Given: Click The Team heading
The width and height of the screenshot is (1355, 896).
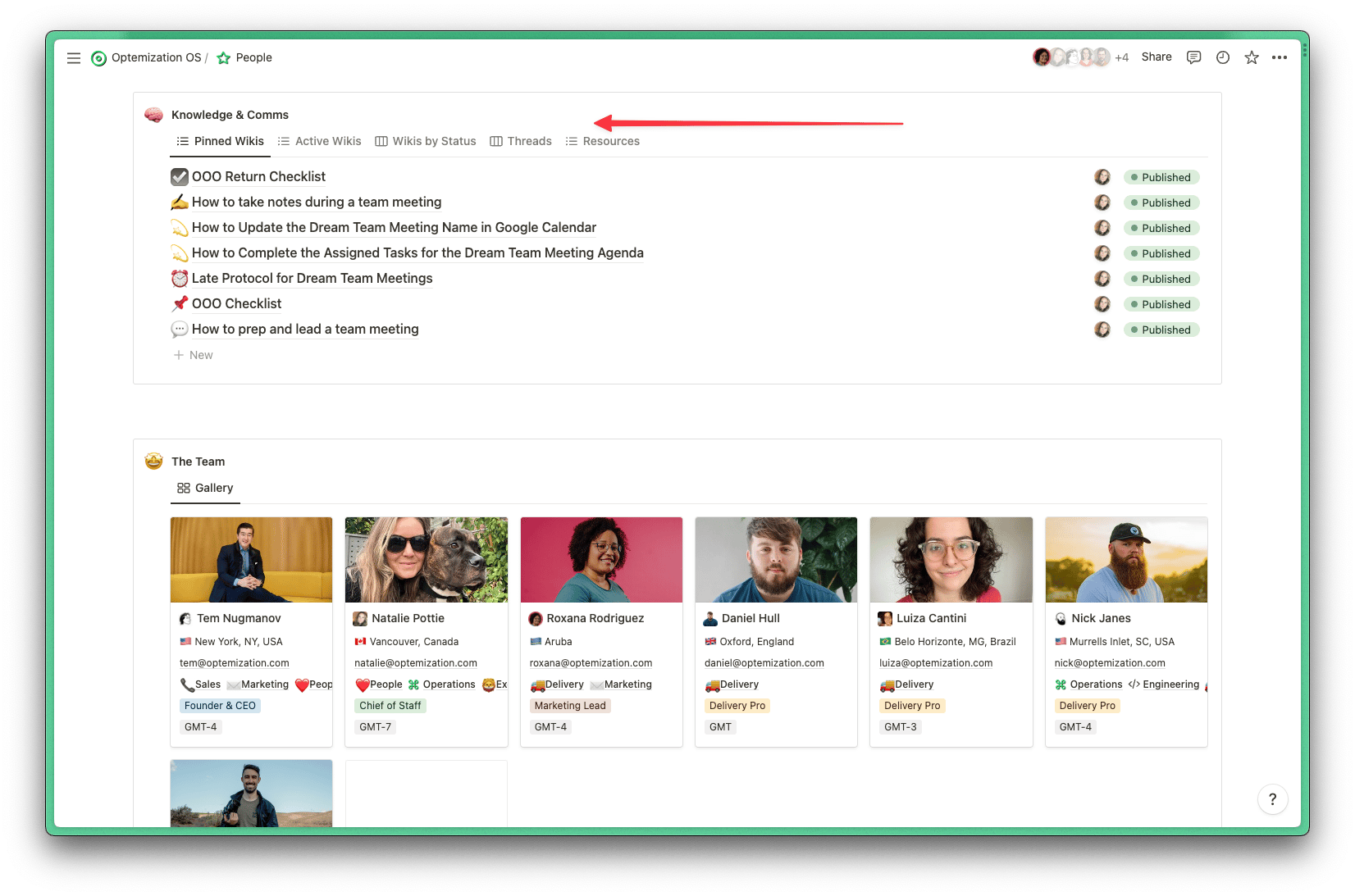Looking at the screenshot, I should pyautogui.click(x=198, y=462).
